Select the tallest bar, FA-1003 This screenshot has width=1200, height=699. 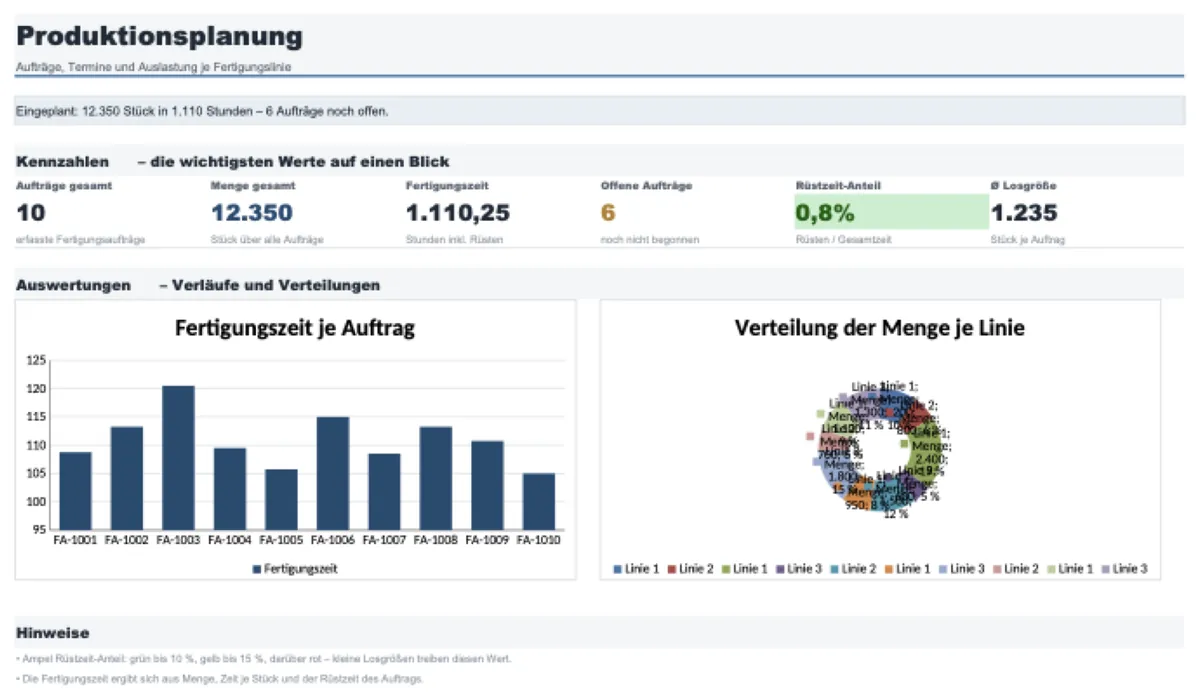point(179,458)
